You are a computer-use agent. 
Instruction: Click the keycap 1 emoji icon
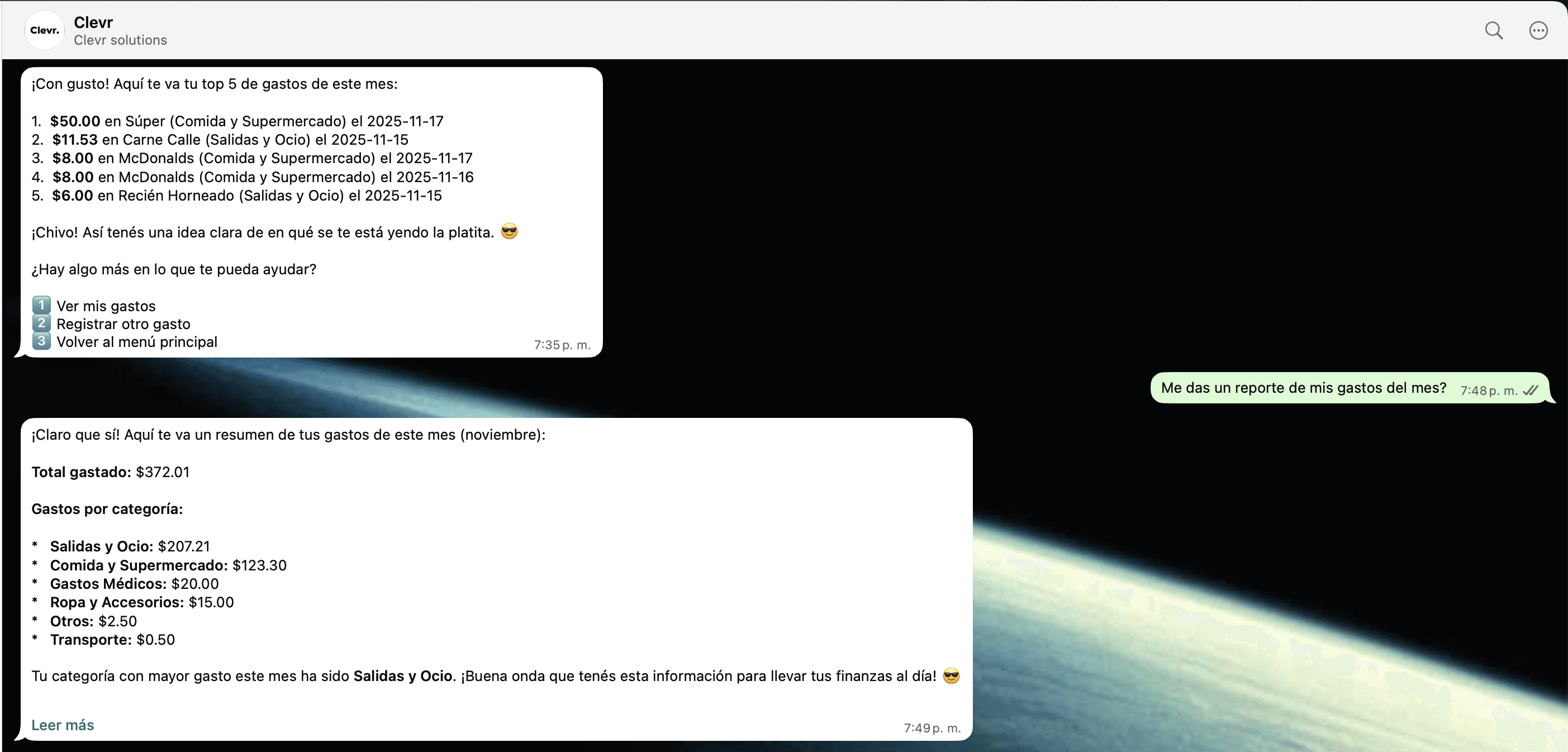41,306
